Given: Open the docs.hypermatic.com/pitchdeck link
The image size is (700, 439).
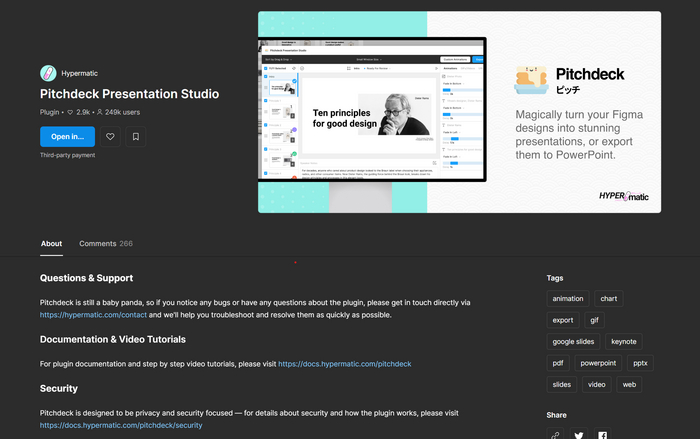Looking at the screenshot, I should 345,364.
